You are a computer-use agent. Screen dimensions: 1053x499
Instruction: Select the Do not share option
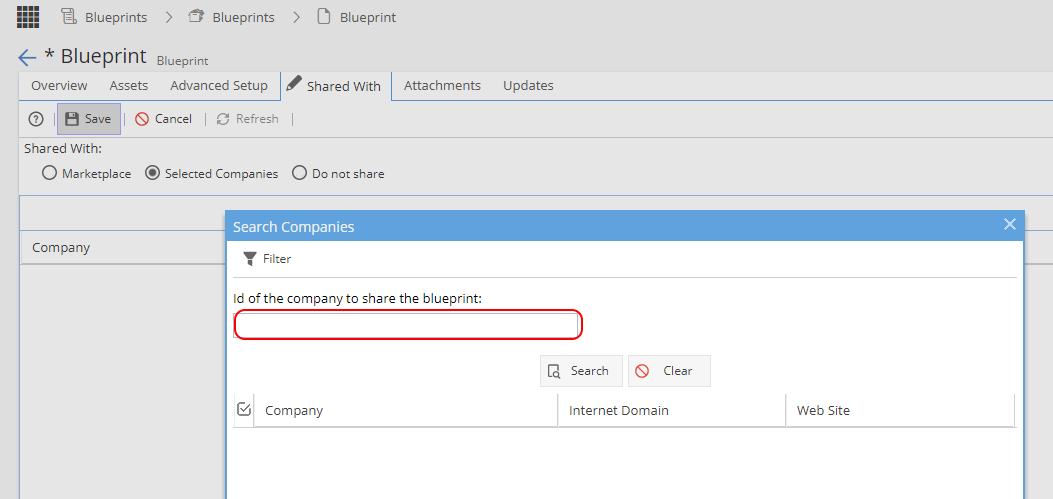pyautogui.click(x=300, y=173)
